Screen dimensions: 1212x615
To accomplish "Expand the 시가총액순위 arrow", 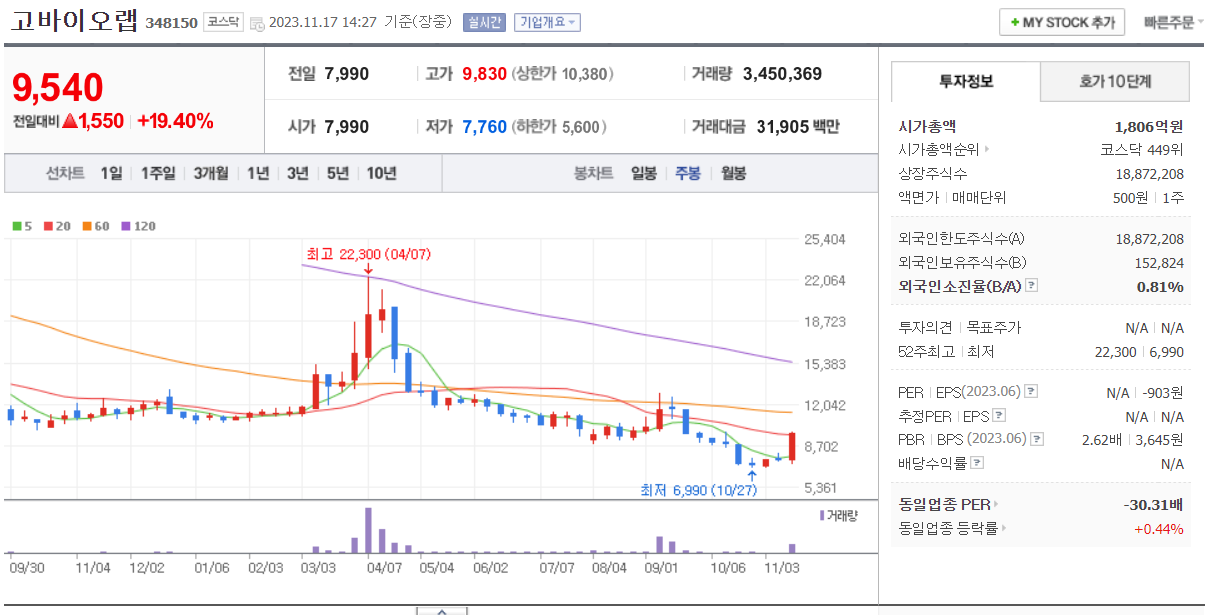I will [987, 150].
